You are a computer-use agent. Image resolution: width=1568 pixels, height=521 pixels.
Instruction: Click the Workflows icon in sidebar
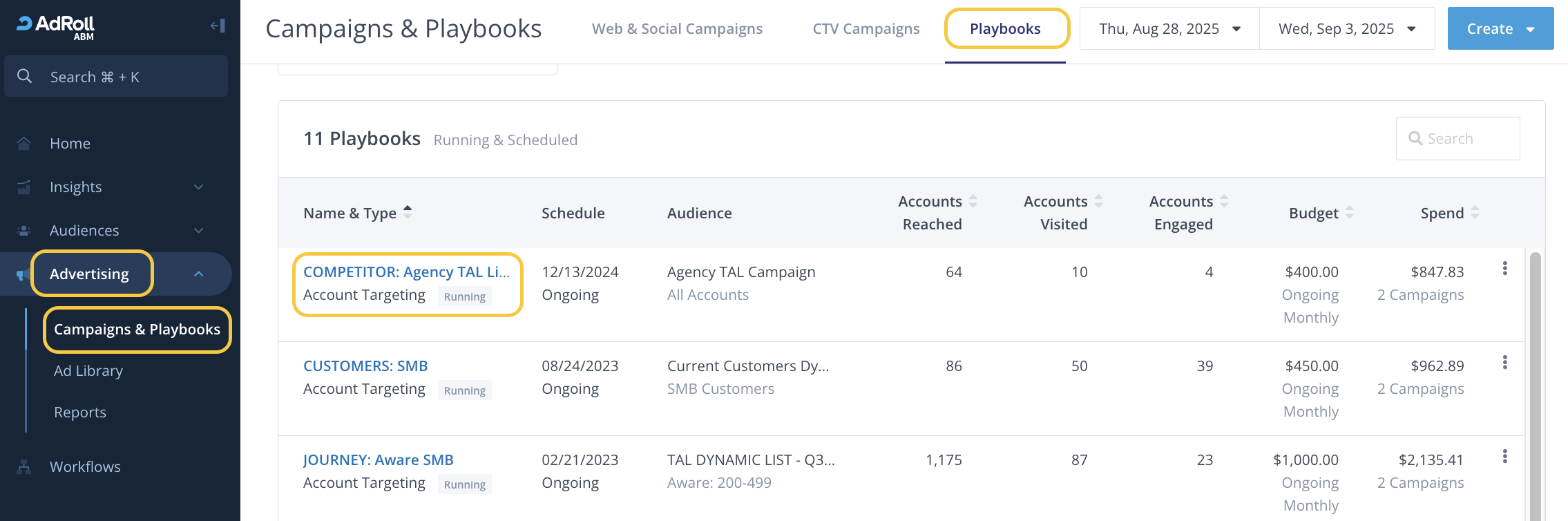24,467
